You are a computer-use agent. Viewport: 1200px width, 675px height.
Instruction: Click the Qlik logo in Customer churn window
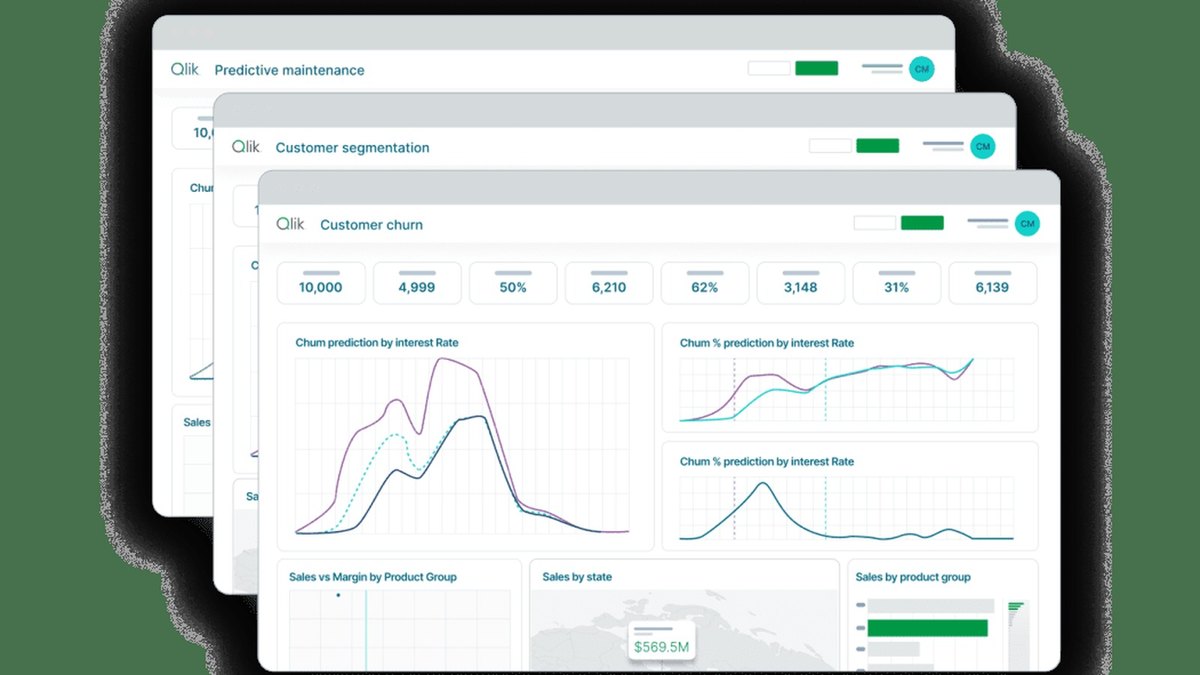pyautogui.click(x=291, y=224)
